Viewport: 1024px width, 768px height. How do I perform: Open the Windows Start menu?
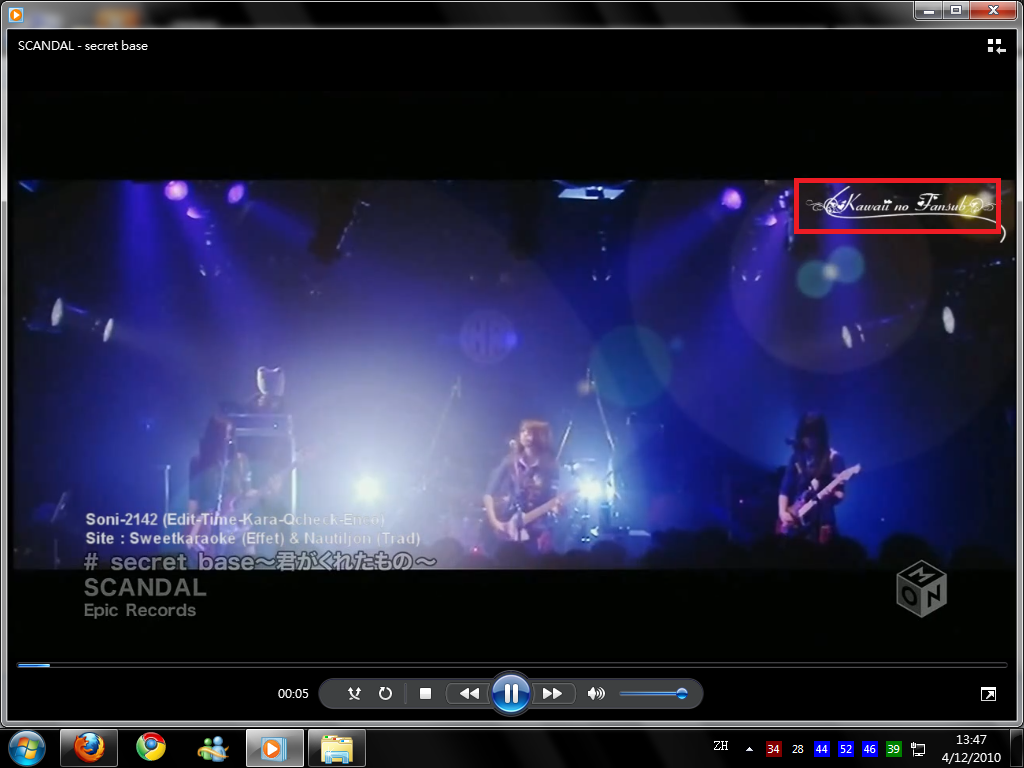point(27,748)
